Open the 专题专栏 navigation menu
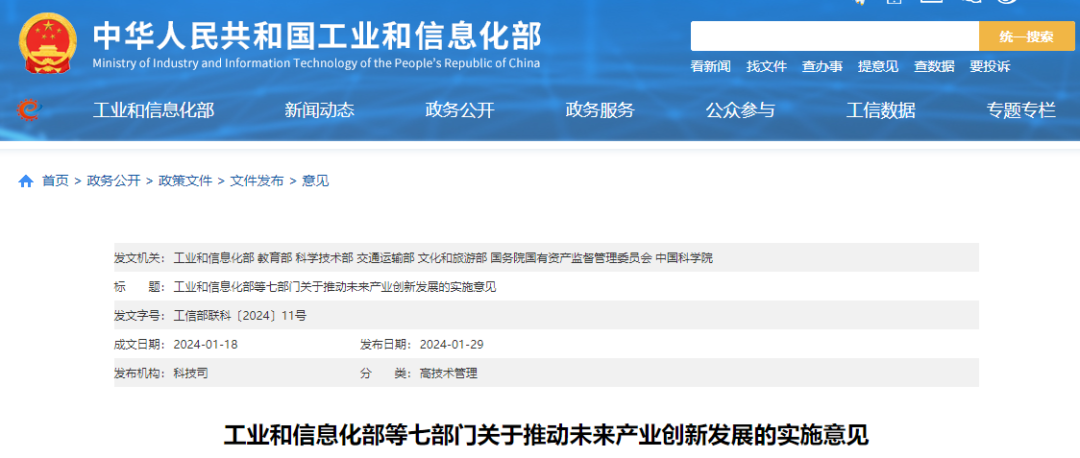1080x458 pixels. click(1021, 110)
